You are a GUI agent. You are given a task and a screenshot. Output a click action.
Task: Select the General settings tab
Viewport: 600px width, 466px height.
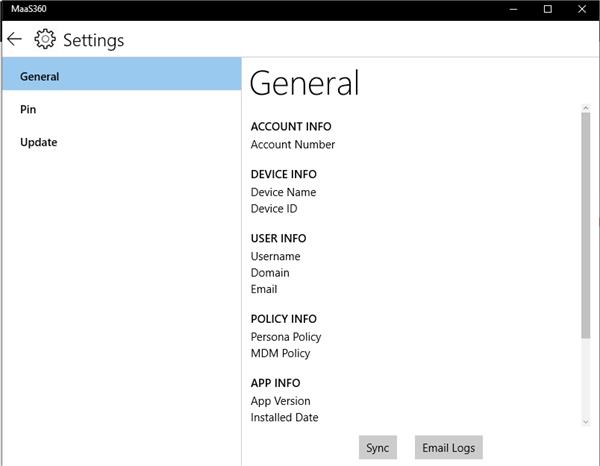[121, 74]
